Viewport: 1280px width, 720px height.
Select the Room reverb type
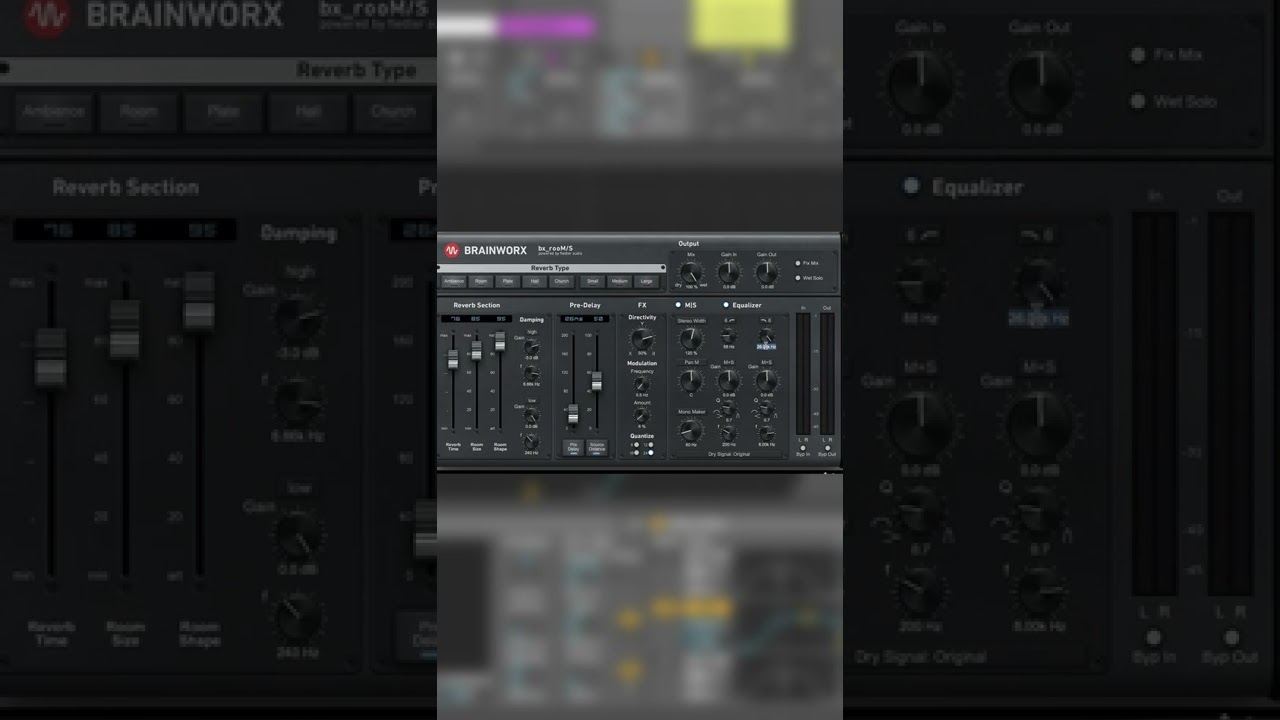[x=481, y=281]
